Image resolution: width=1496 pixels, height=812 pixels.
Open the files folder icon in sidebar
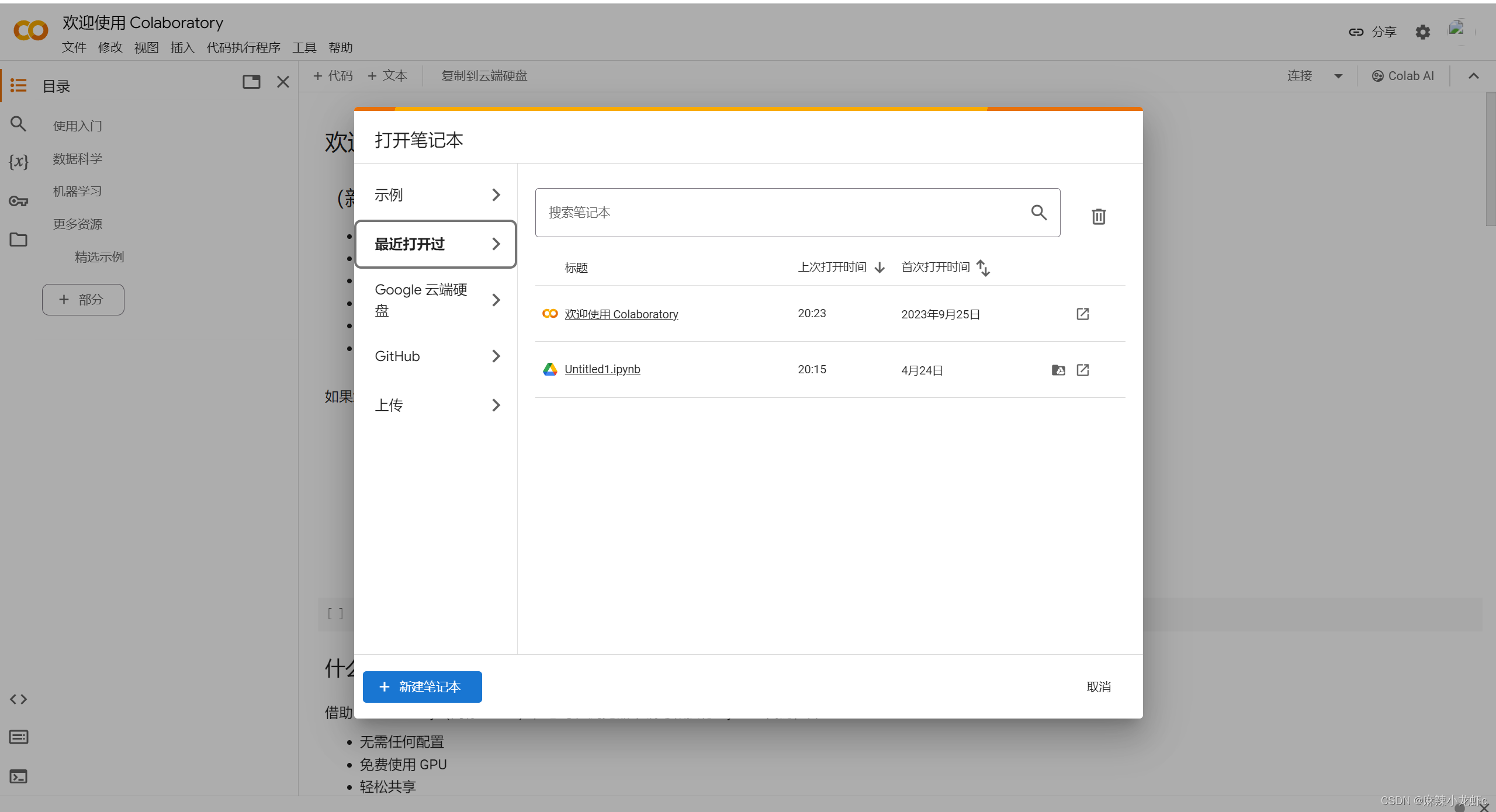pos(18,240)
